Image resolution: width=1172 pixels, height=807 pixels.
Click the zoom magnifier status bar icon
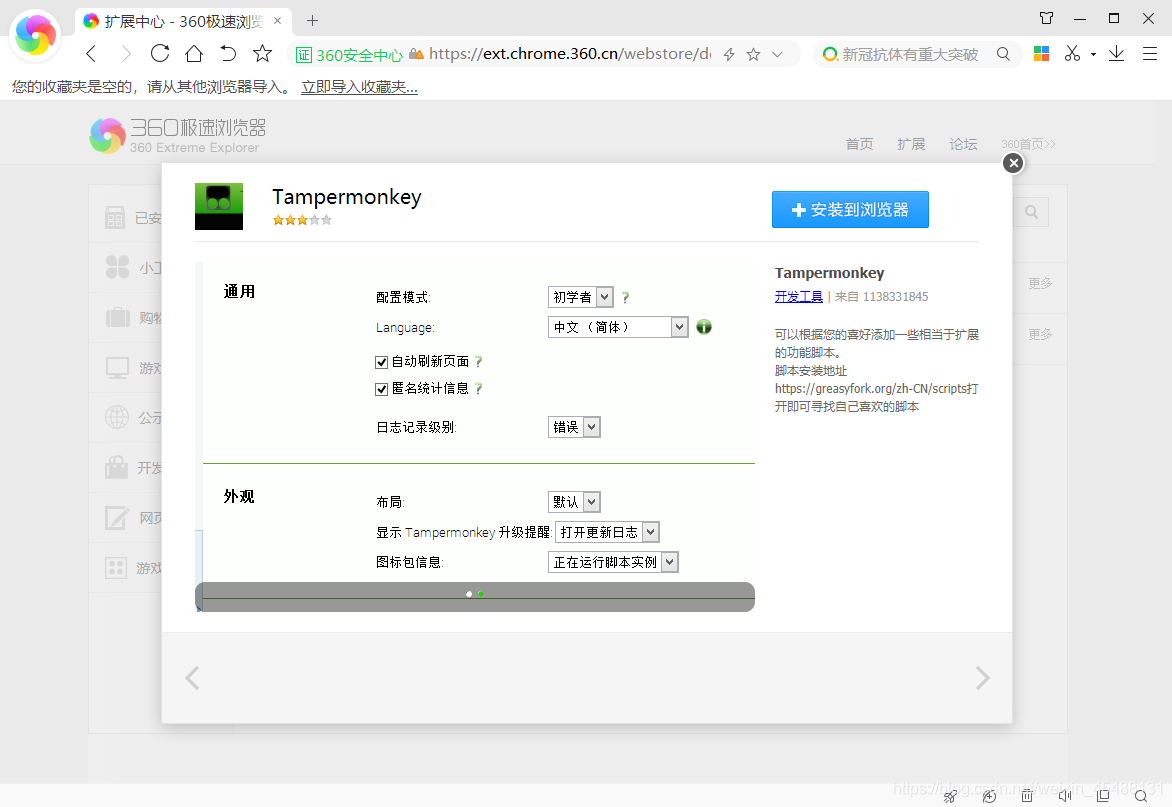pos(1141,797)
